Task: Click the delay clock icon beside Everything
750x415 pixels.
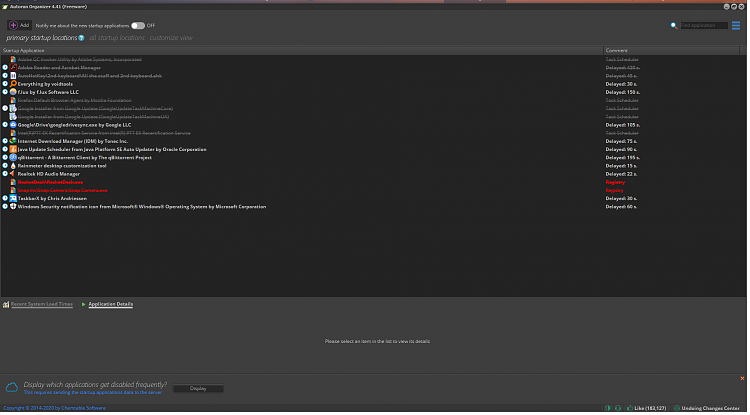Action: click(x=5, y=84)
